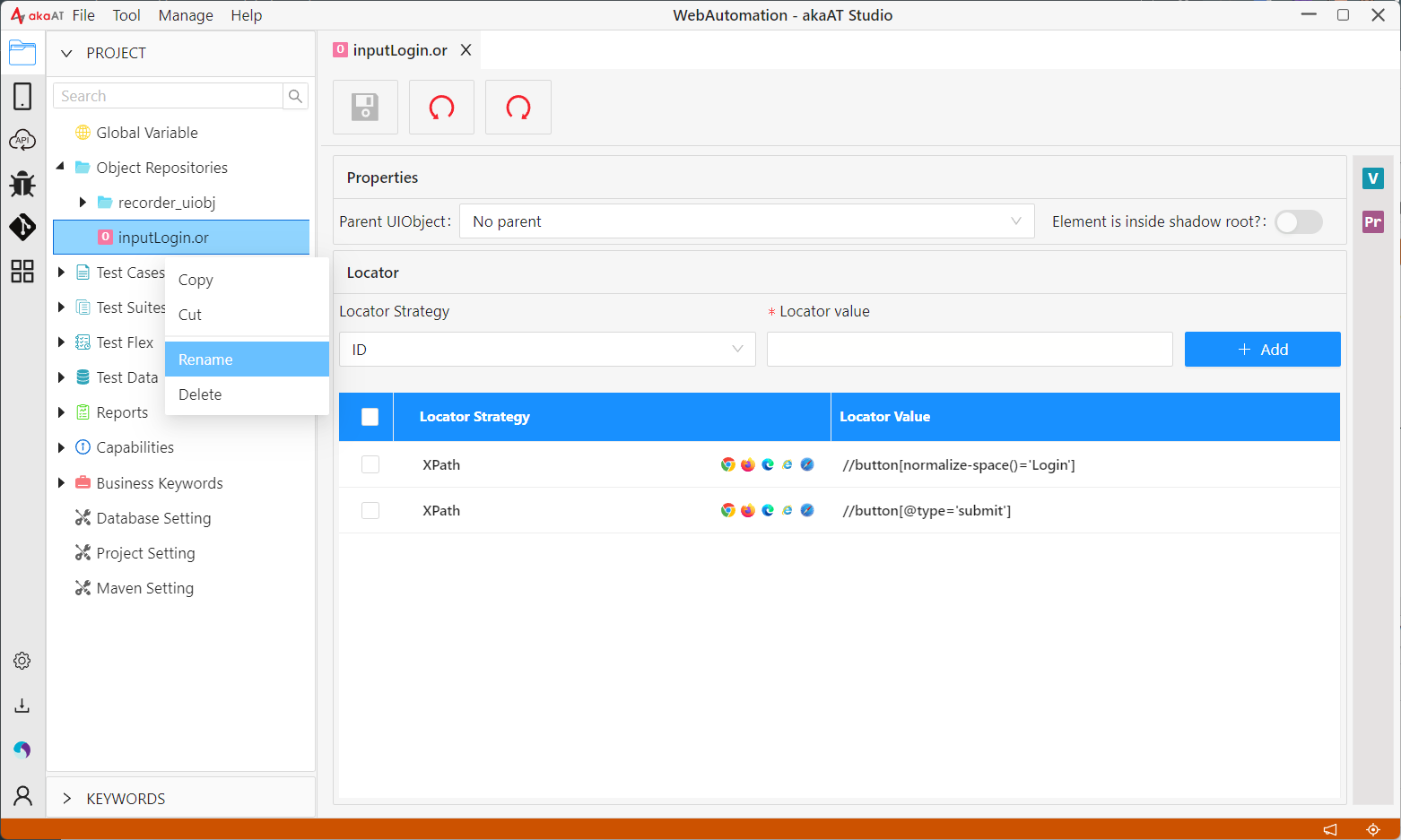Expand the KEYWORDS panel chevron
Screen dimensions: 1401x840
click(66, 799)
